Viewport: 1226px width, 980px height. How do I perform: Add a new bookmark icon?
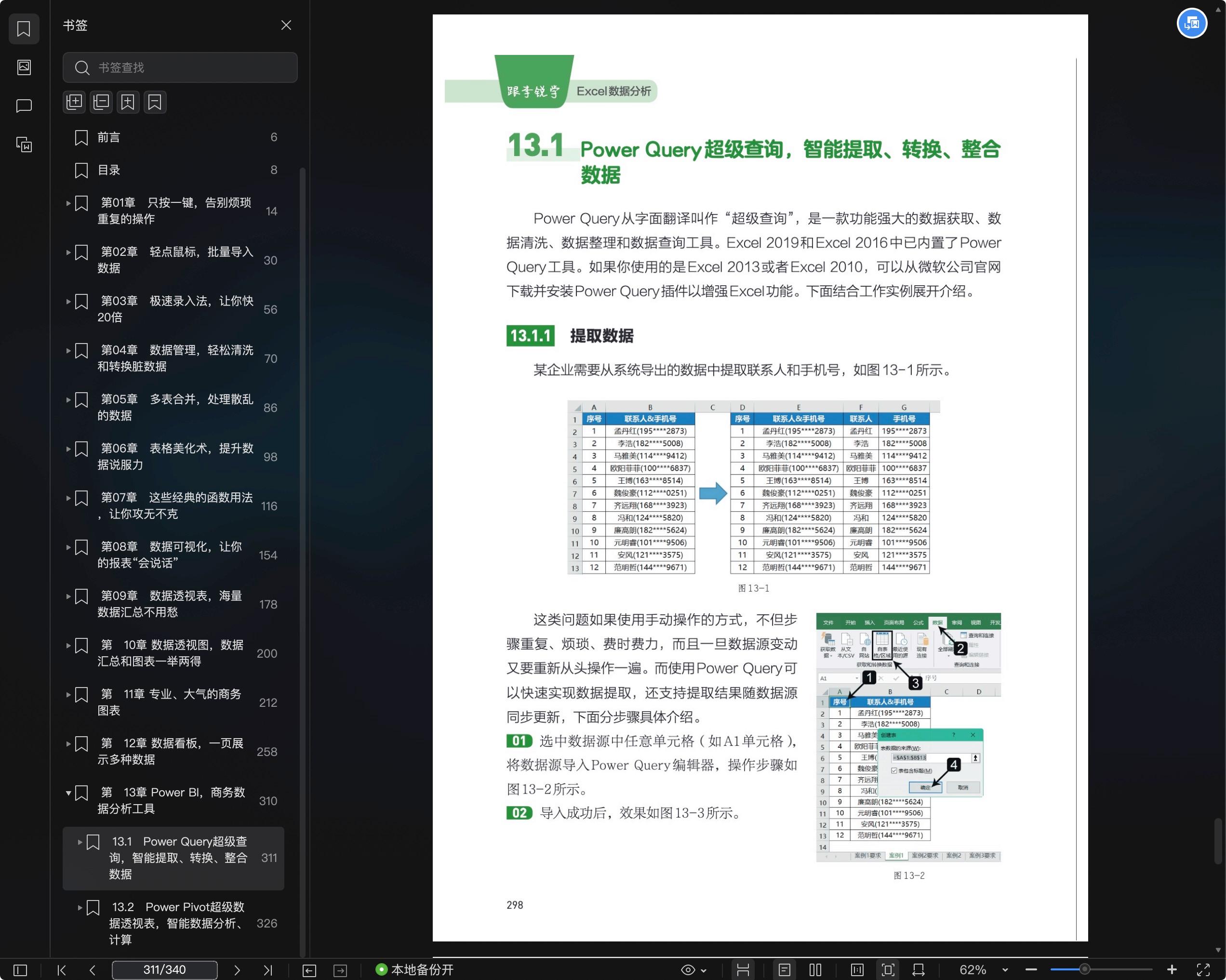coord(128,102)
